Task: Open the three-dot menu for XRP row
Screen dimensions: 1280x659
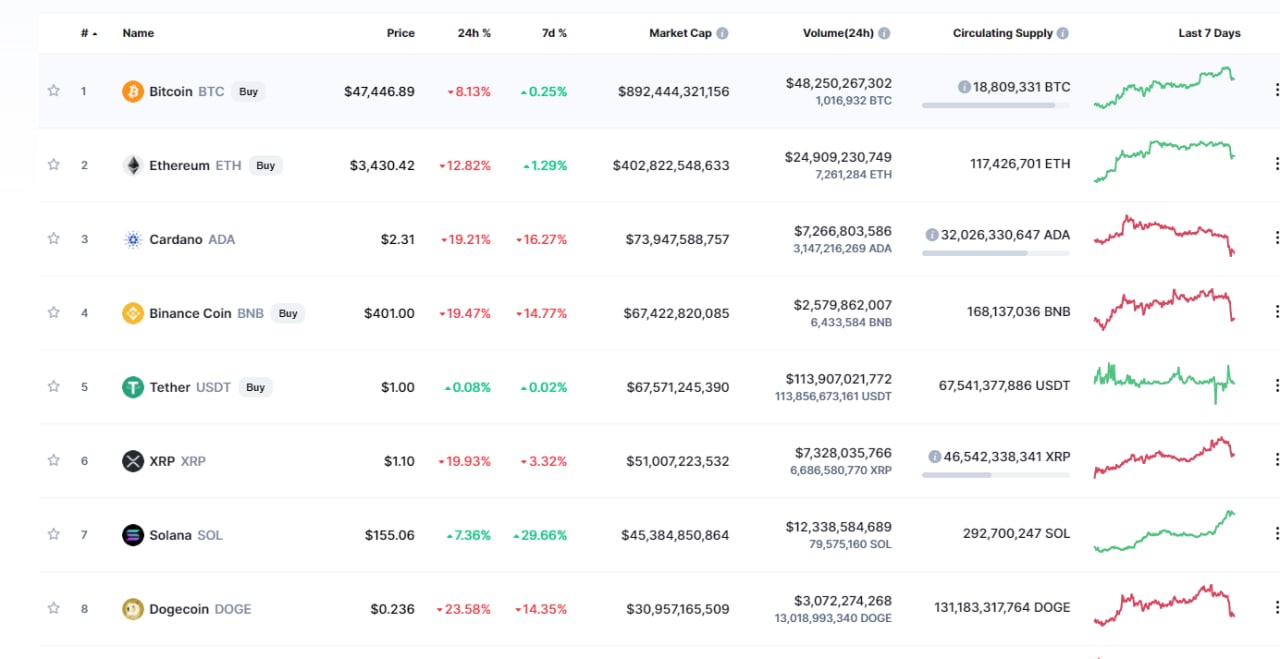Action: coord(1276,460)
